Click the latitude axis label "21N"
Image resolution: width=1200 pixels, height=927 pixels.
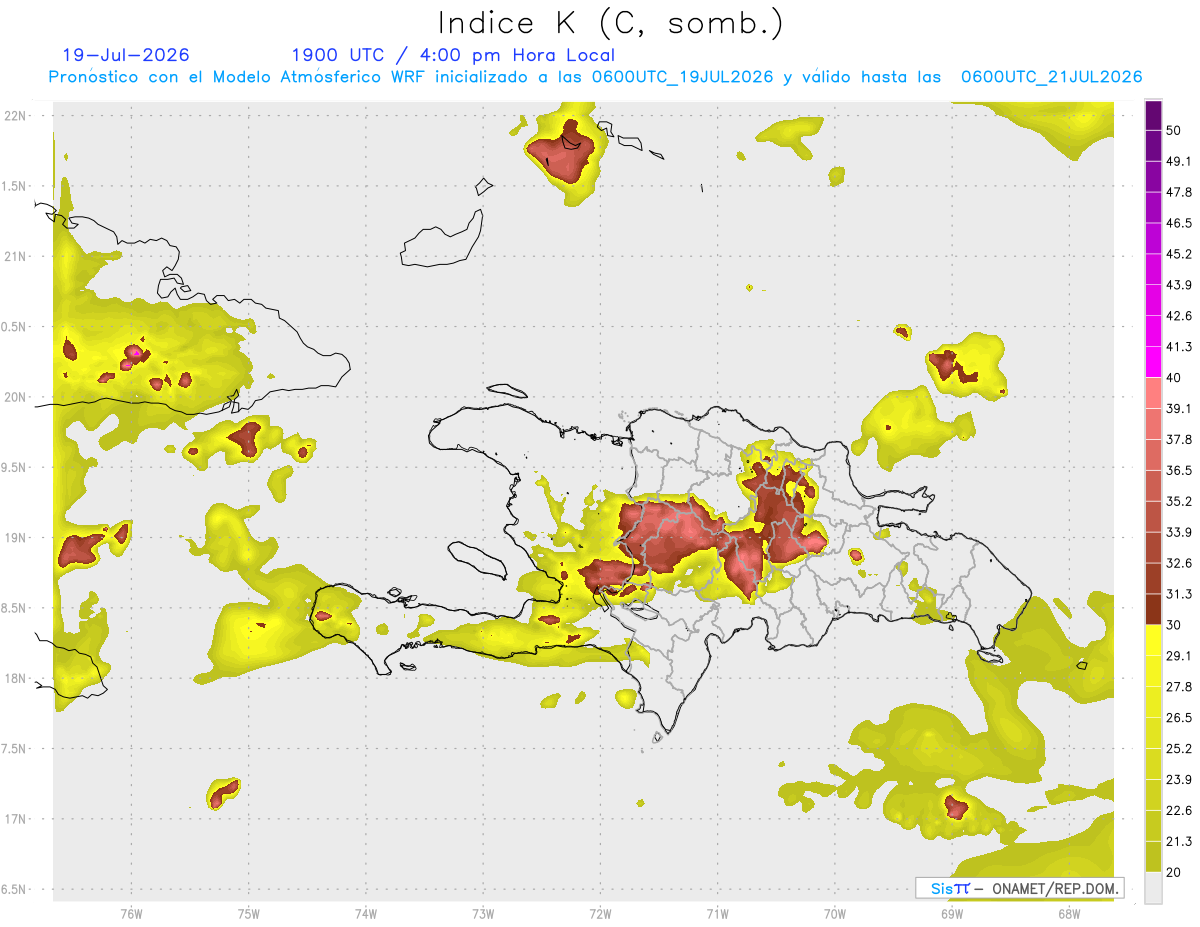tap(14, 257)
